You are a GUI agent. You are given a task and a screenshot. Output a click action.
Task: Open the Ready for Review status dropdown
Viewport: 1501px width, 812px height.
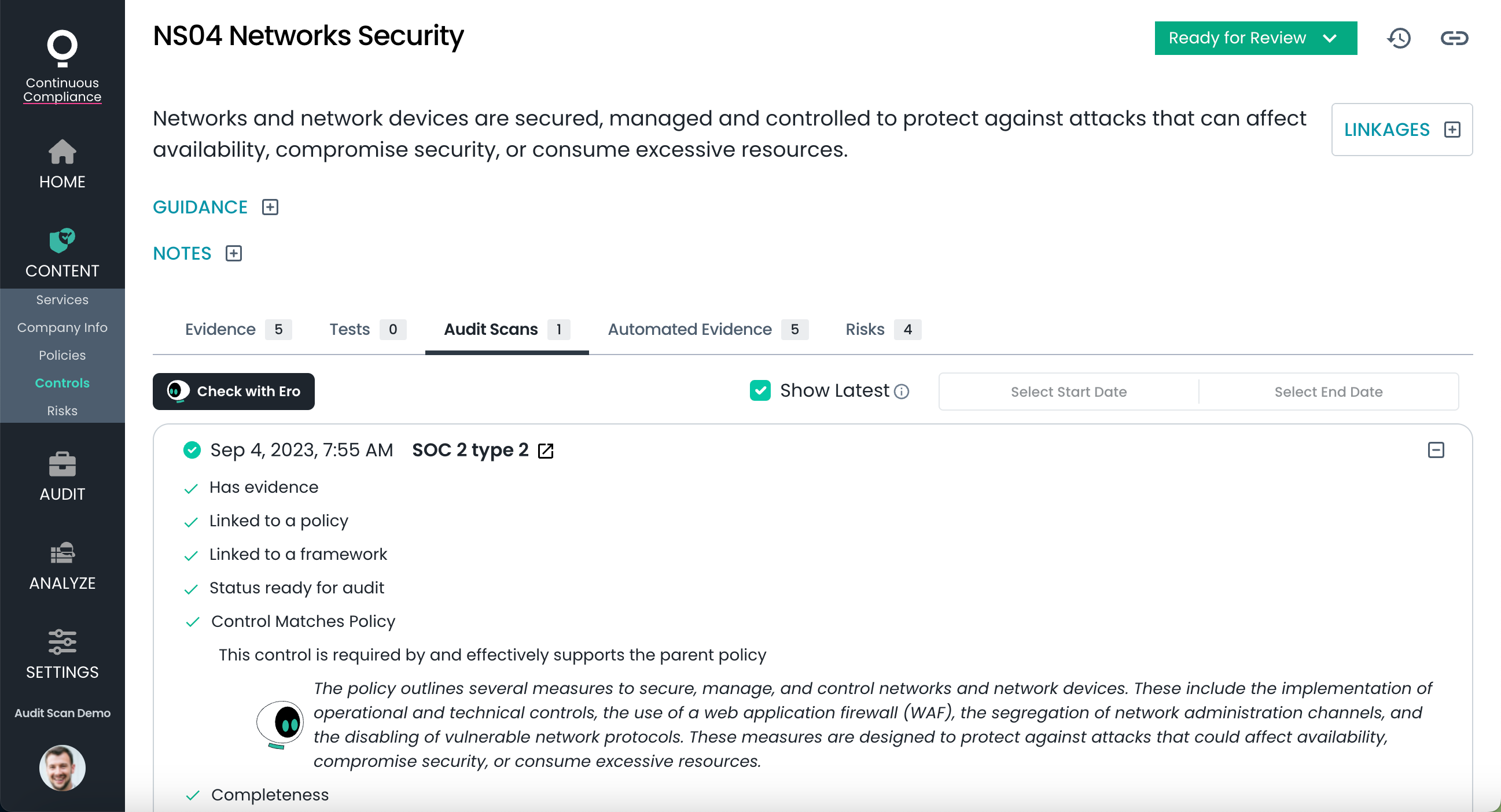click(1256, 38)
